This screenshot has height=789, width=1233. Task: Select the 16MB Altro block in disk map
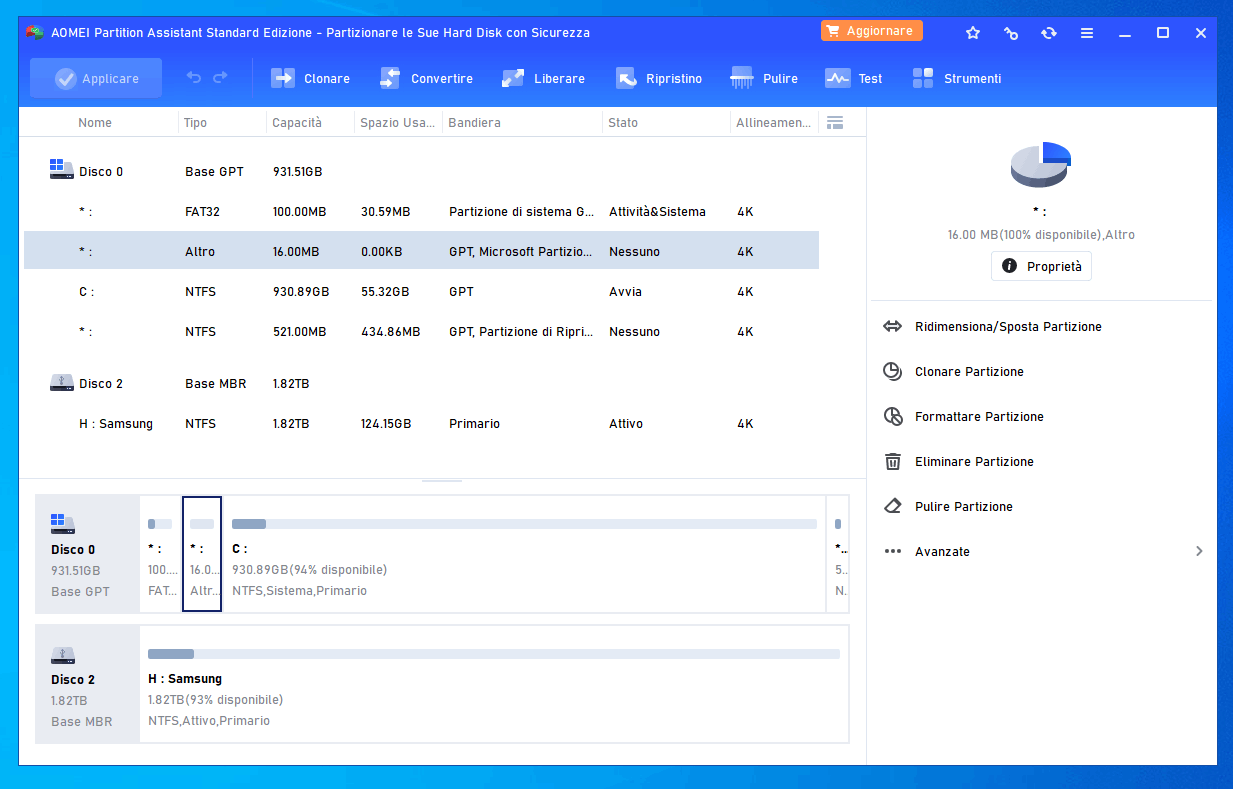click(x=202, y=554)
